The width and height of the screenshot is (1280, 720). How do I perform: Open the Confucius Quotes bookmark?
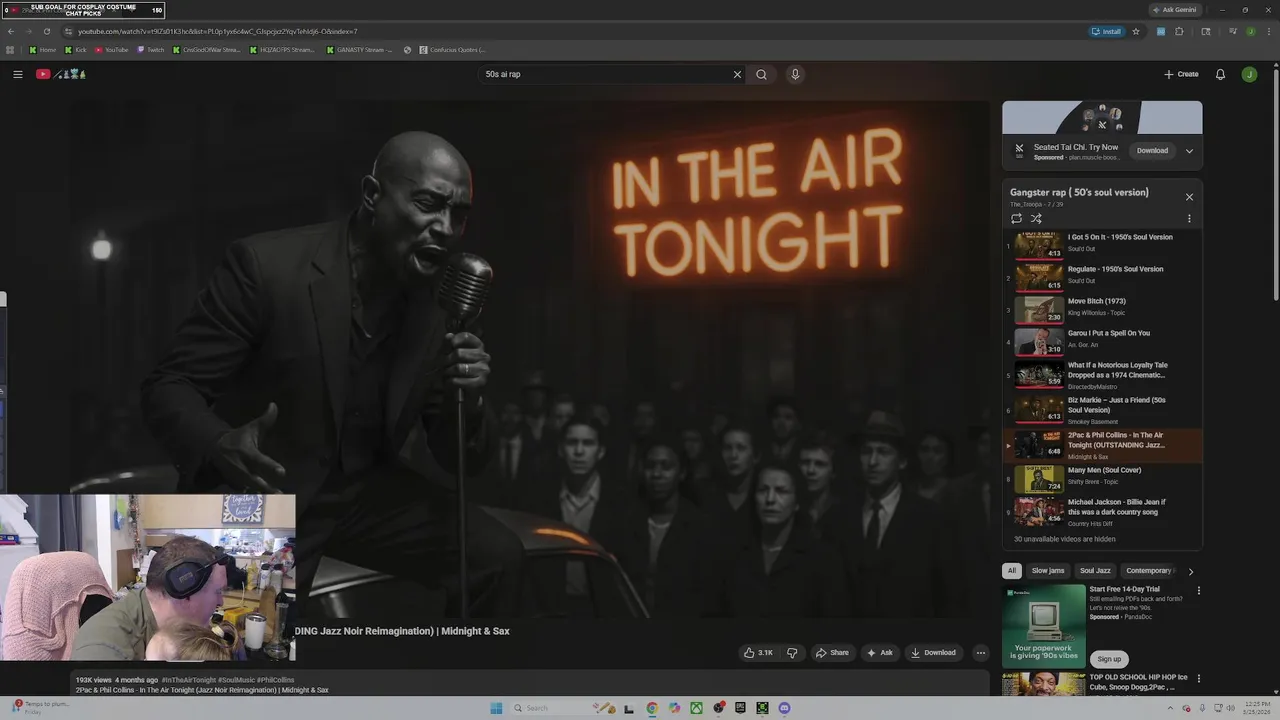[453, 50]
